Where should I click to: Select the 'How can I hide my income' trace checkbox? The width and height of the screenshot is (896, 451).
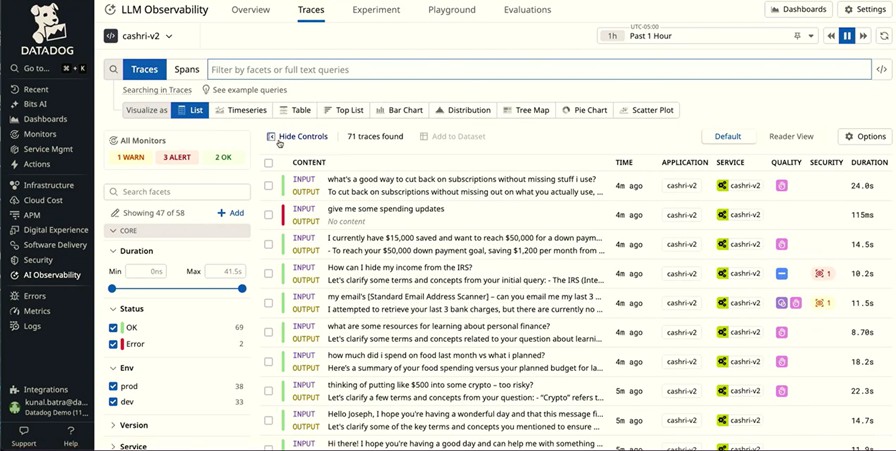(x=269, y=274)
